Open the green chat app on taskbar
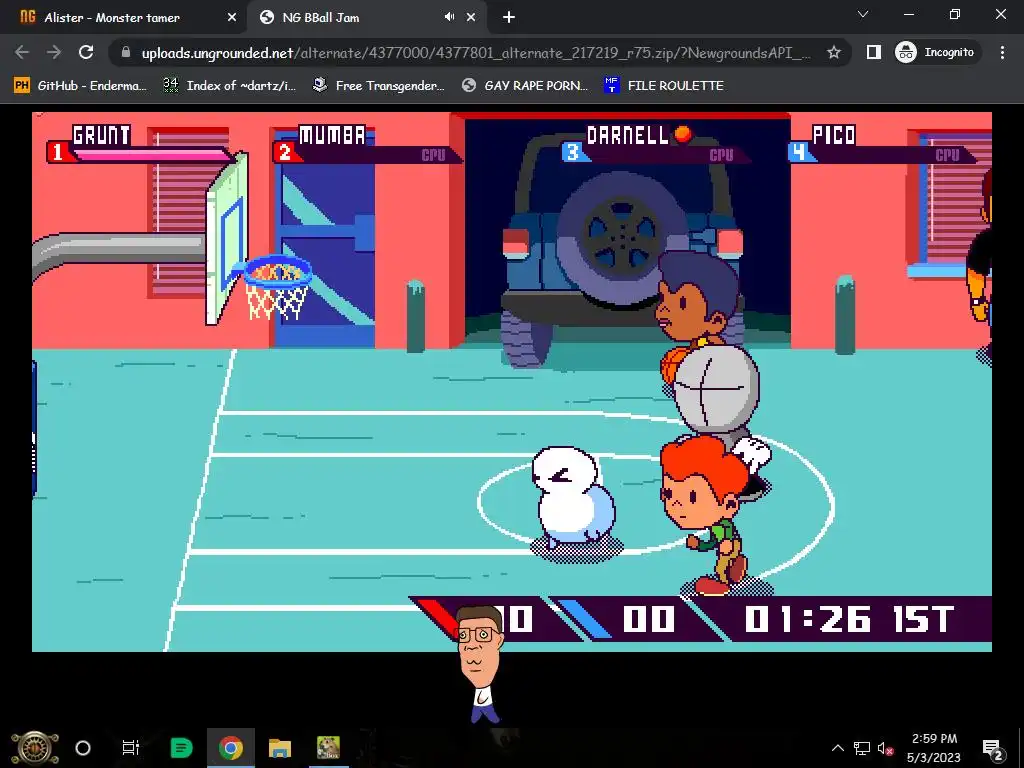 coord(181,748)
